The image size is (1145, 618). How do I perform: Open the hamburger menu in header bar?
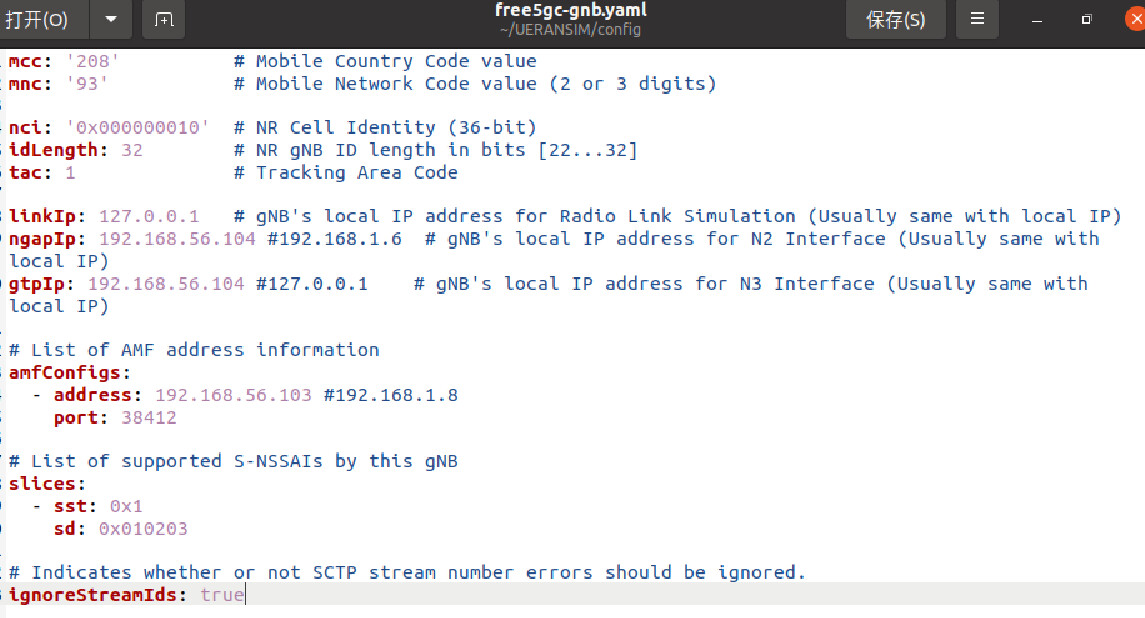[977, 19]
